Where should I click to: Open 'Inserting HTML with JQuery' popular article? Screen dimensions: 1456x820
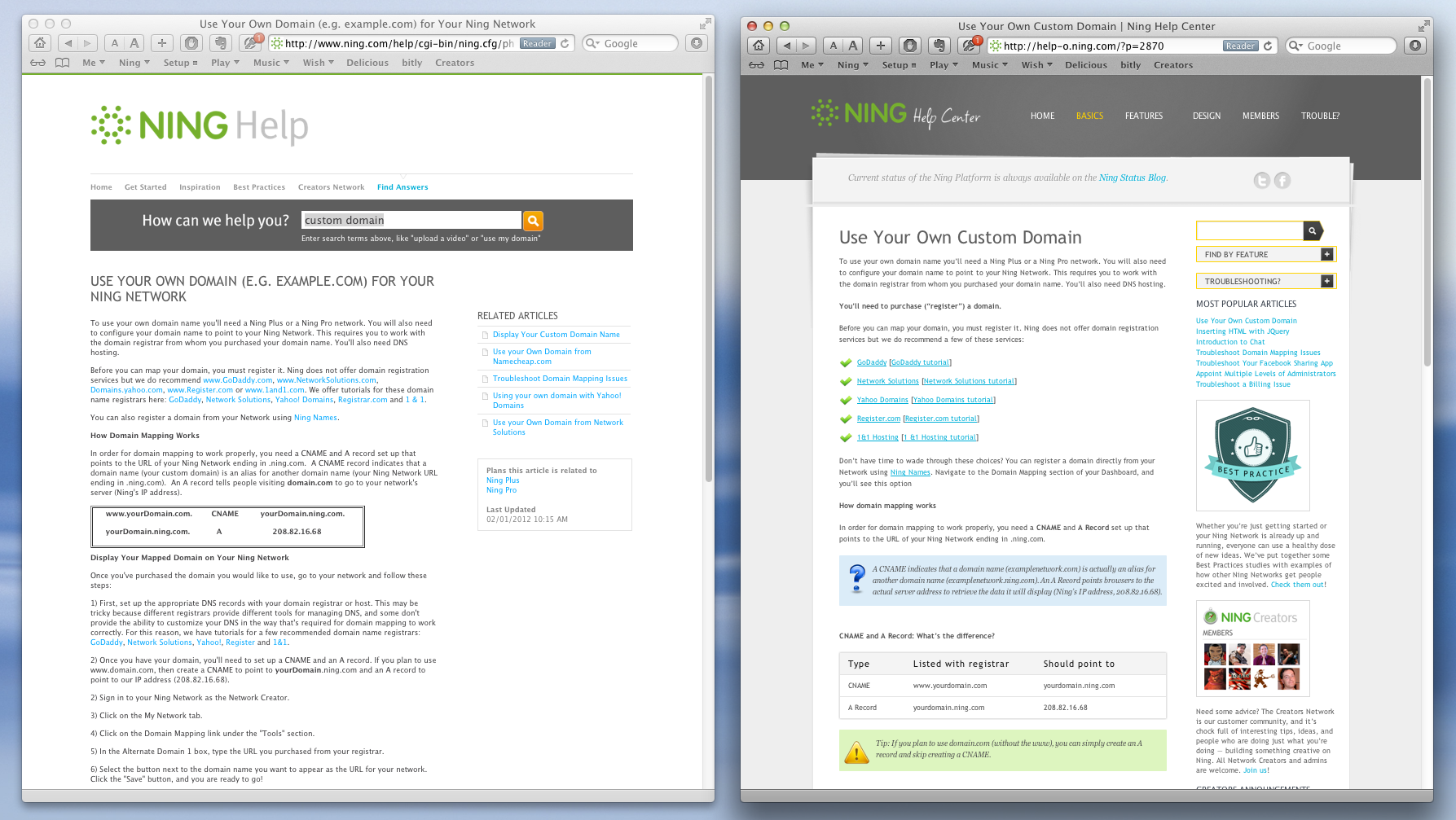coord(1243,331)
